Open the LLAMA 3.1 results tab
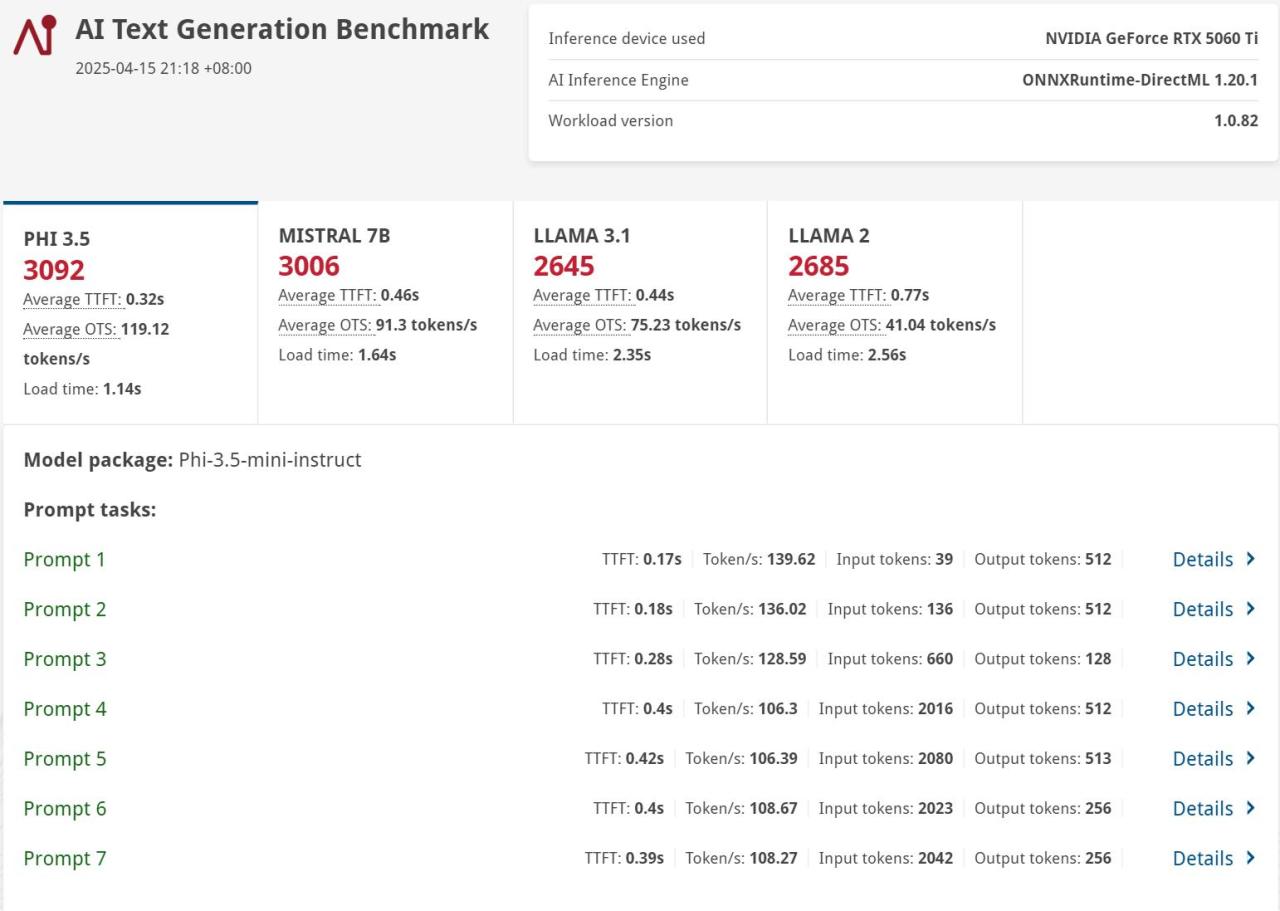The width and height of the screenshot is (1280, 911). 581,236
